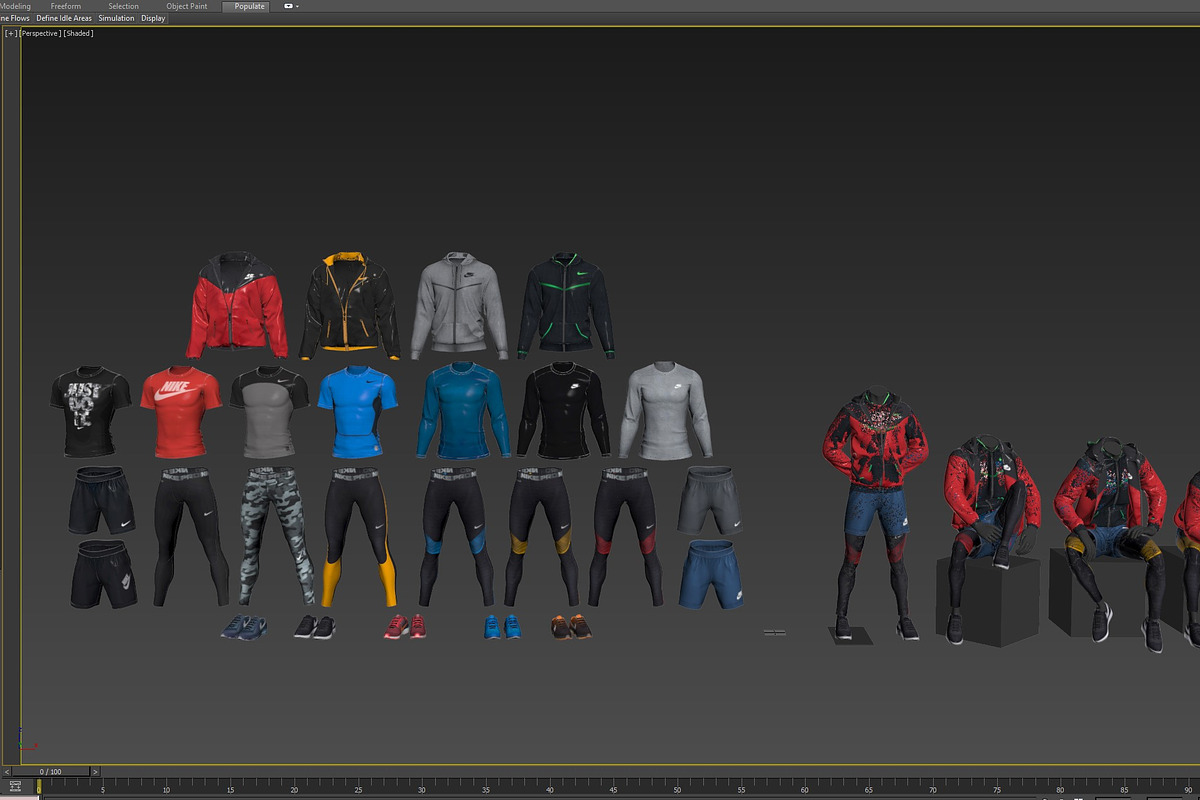
Task: Open the Shaded viewport shading menu
Action: (78, 33)
